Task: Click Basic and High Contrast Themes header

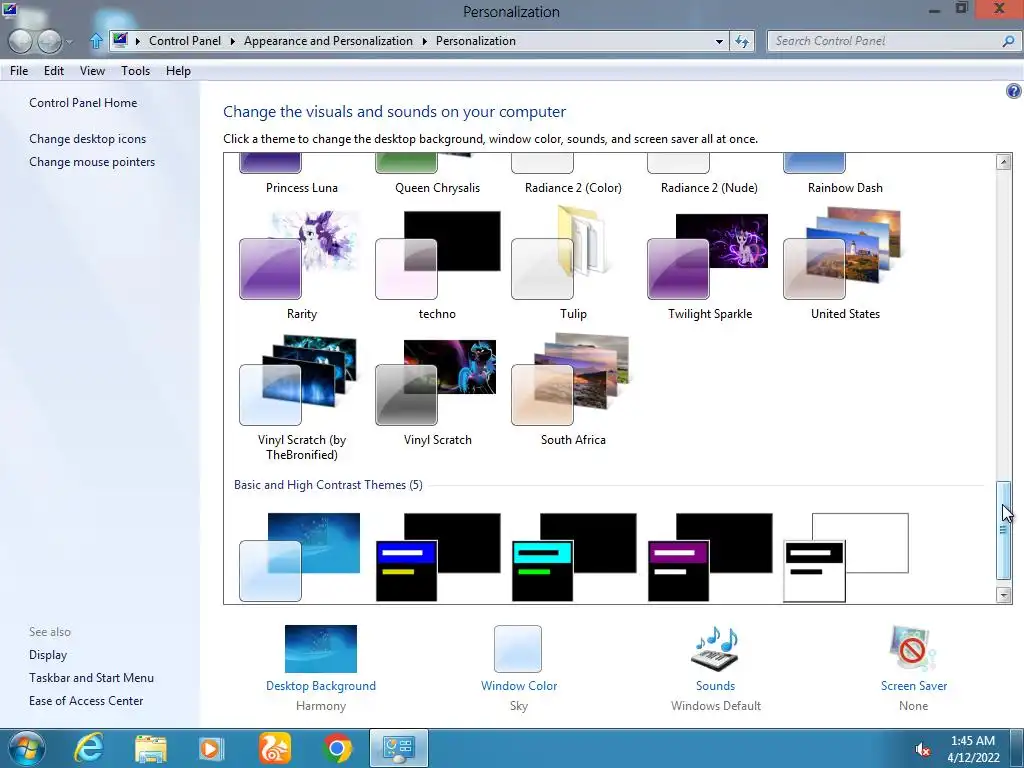Action: pyautogui.click(x=328, y=485)
